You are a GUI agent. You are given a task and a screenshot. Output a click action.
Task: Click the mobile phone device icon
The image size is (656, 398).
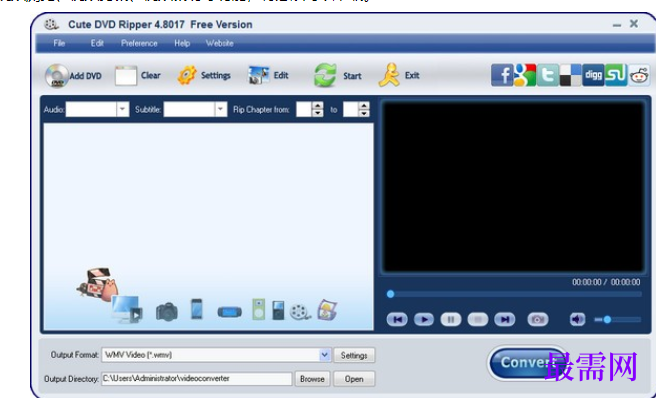click(x=197, y=309)
